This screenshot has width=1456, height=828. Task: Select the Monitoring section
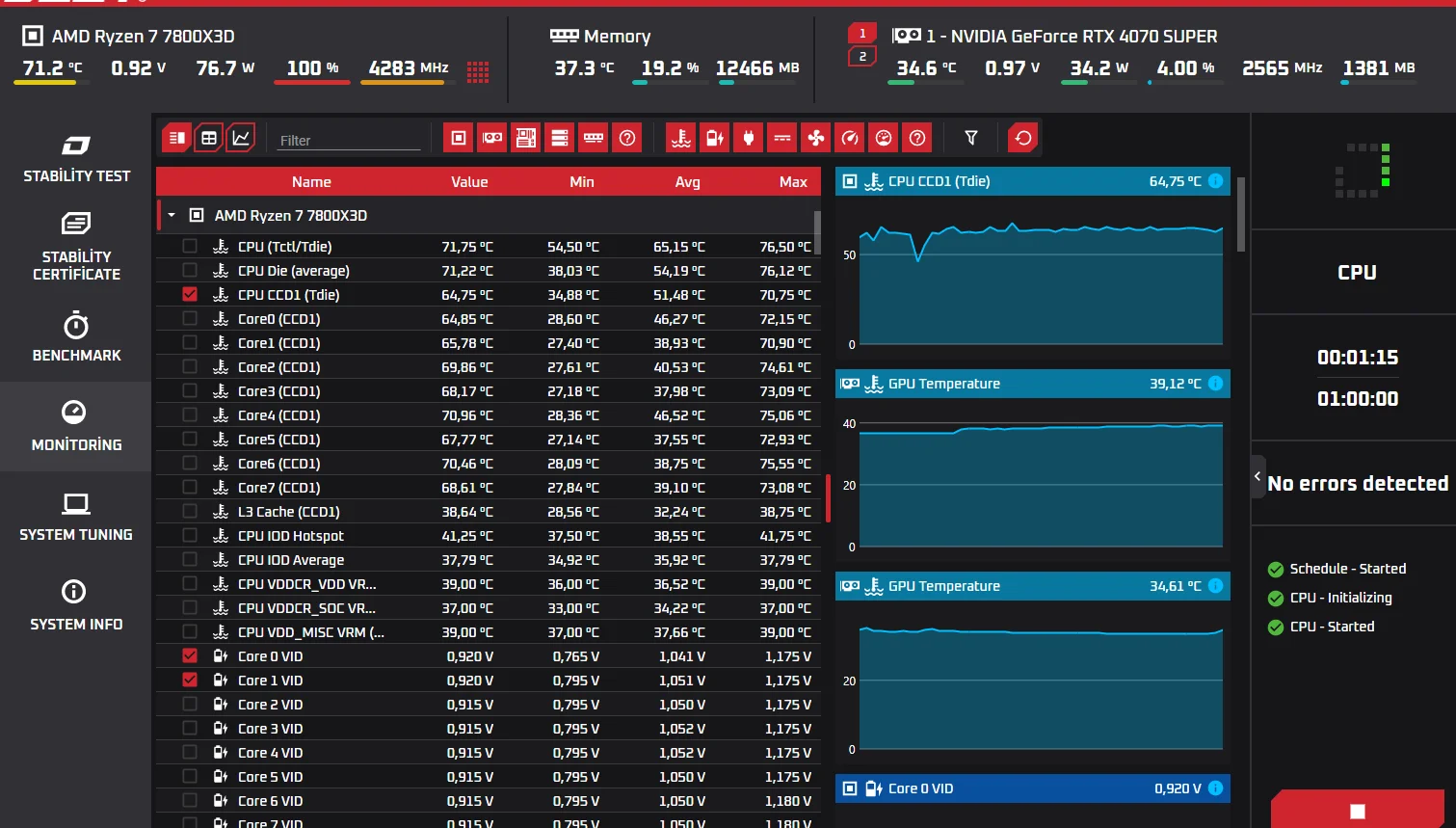tap(76, 426)
